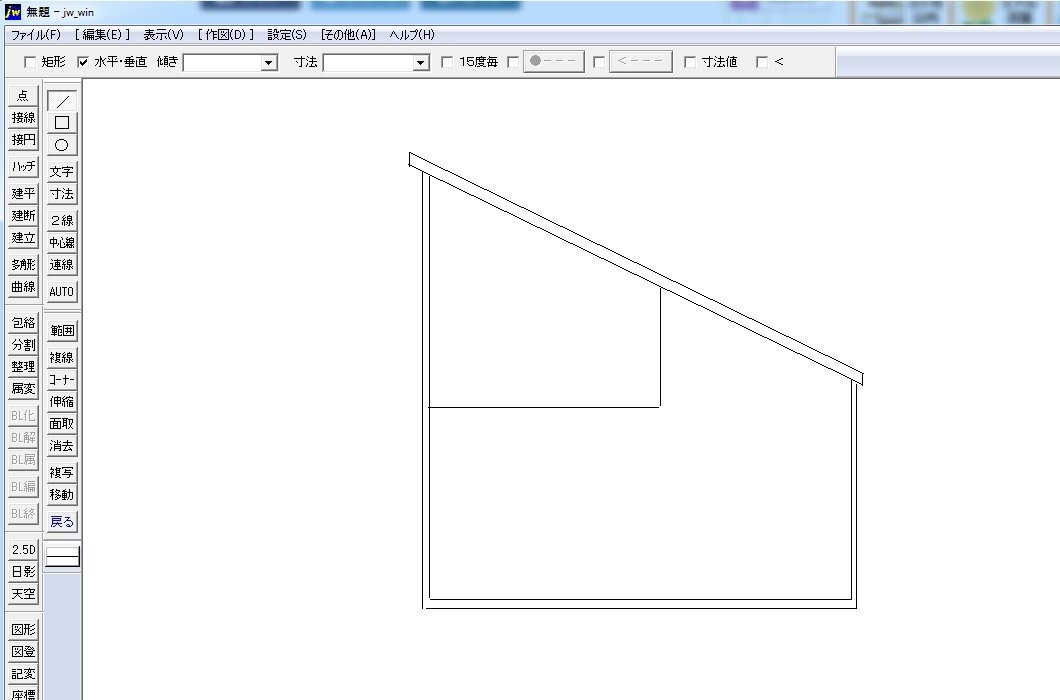This screenshot has height=700, width=1060.
Task: Select the 整理 data cleanup tool
Action: [23, 367]
